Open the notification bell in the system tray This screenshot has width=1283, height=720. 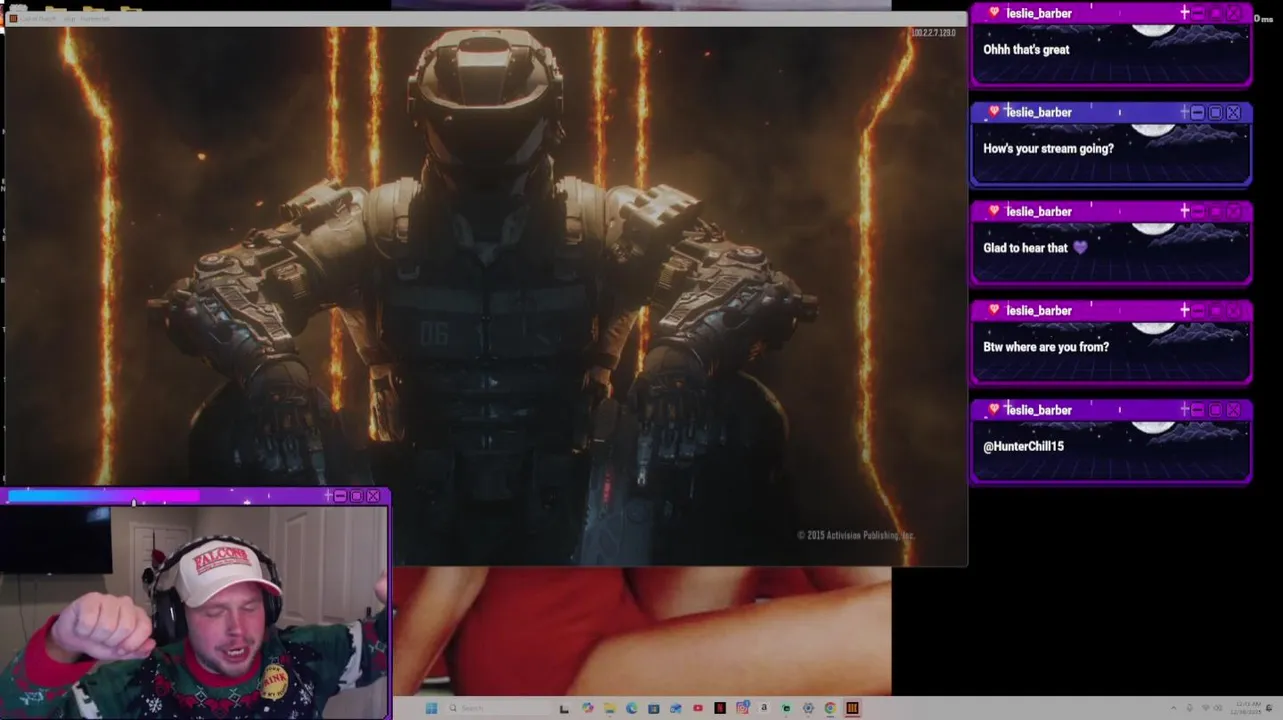1270,708
